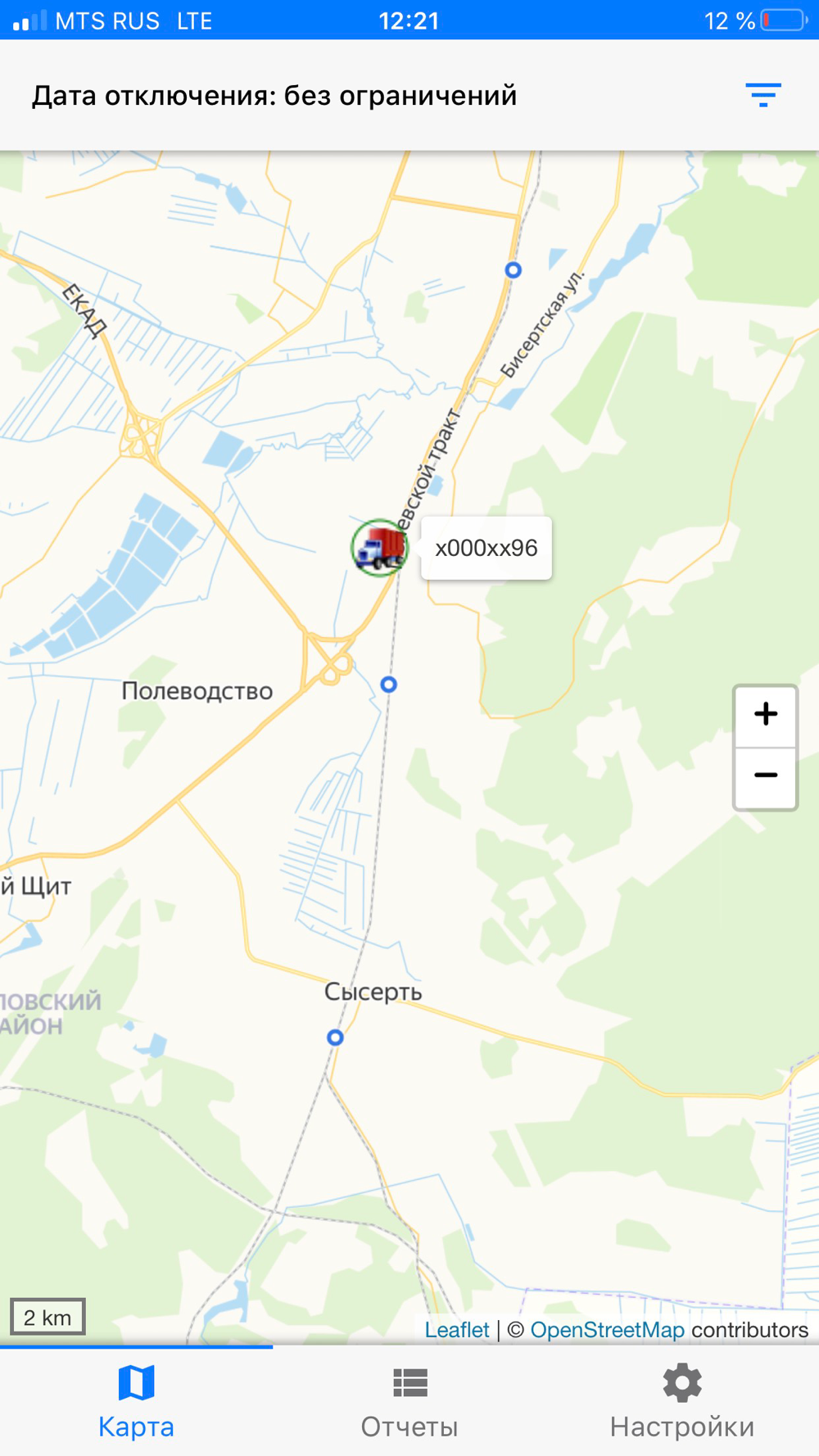Open the filter icon in header

(762, 95)
